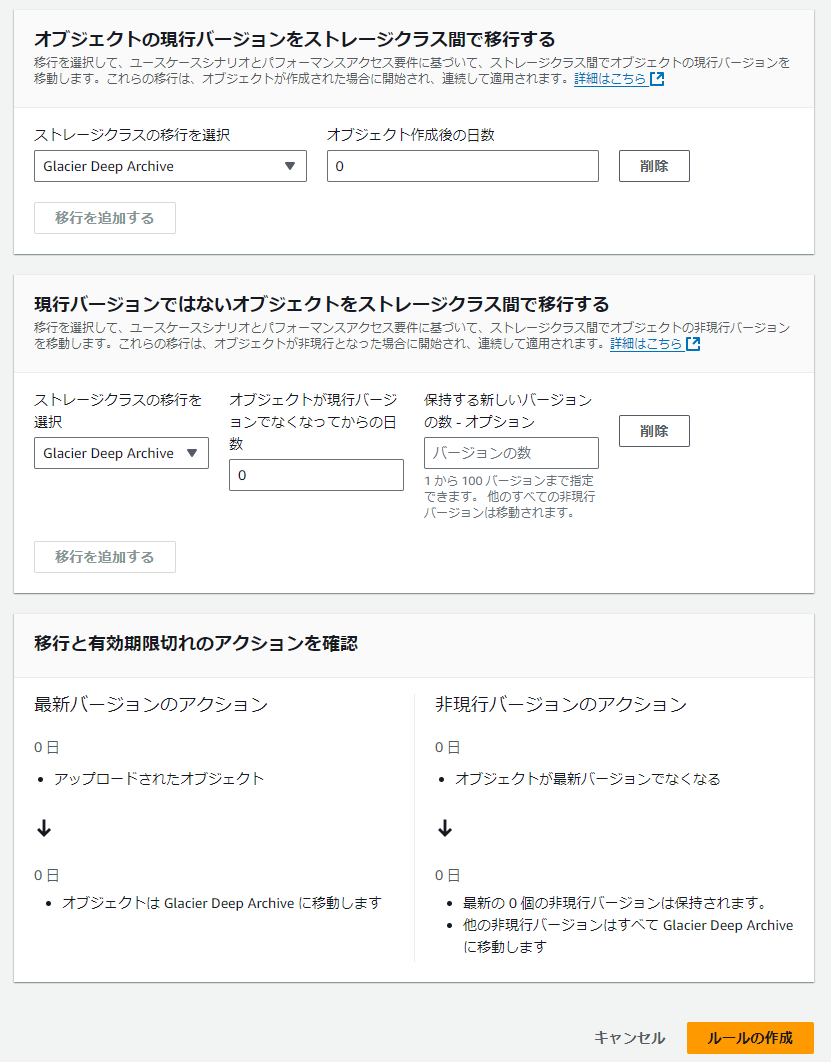Click heading 現行バージョンではないオブジェクトをストレージクラス間で移行する
831x1062 pixels.
pos(322,303)
